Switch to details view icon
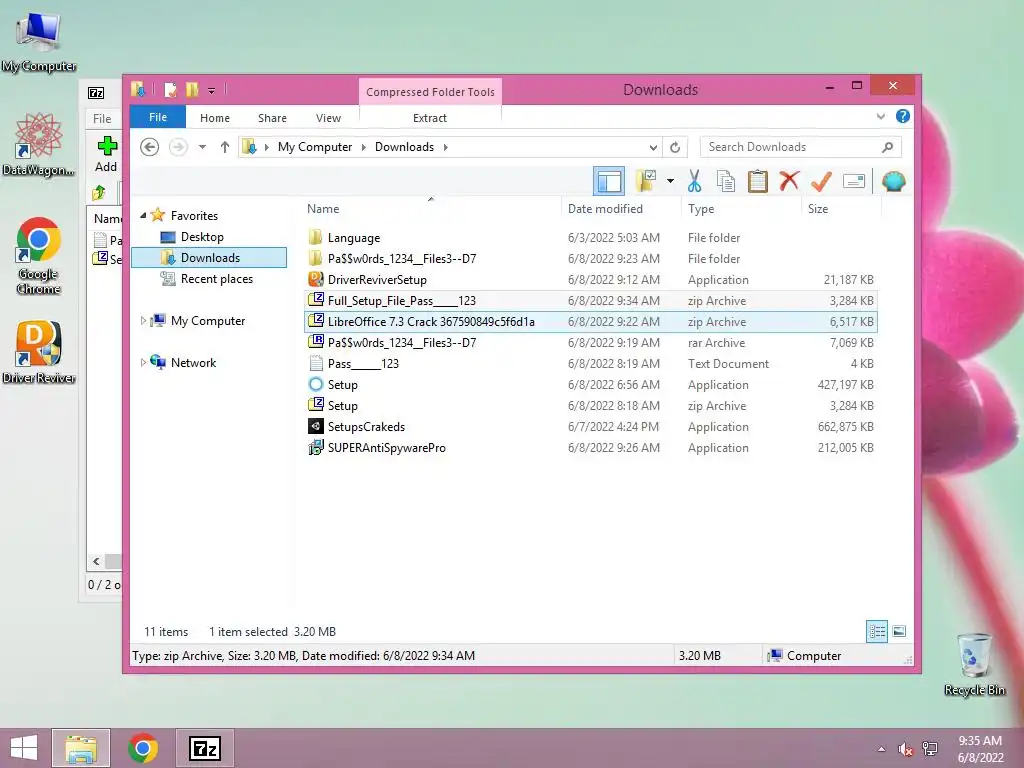The image size is (1024, 768). (876, 631)
